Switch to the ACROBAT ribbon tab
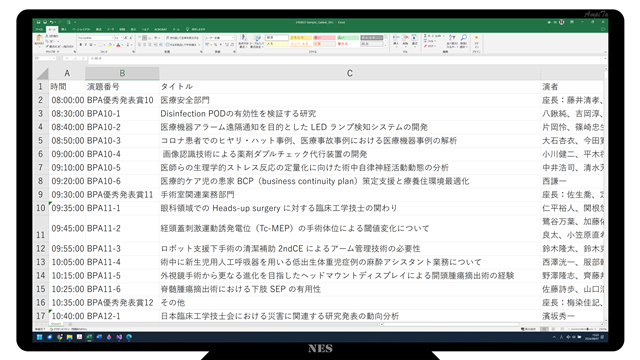The height and width of the screenshot is (360, 640). pyautogui.click(x=160, y=29)
